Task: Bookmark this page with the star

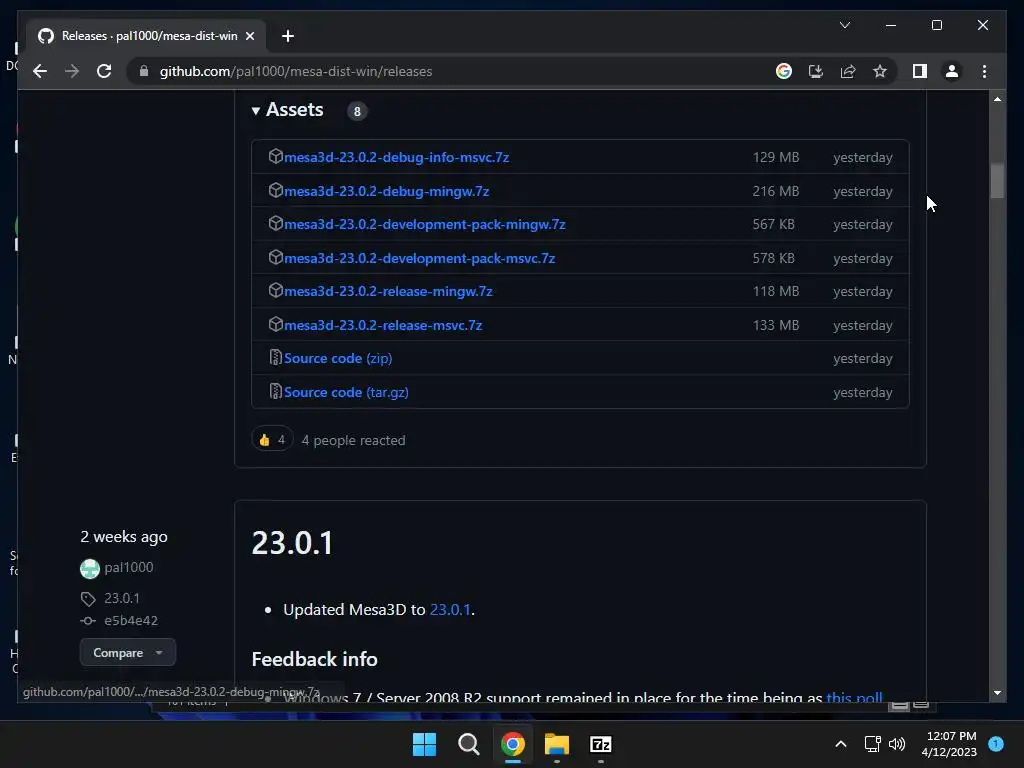Action: [880, 71]
